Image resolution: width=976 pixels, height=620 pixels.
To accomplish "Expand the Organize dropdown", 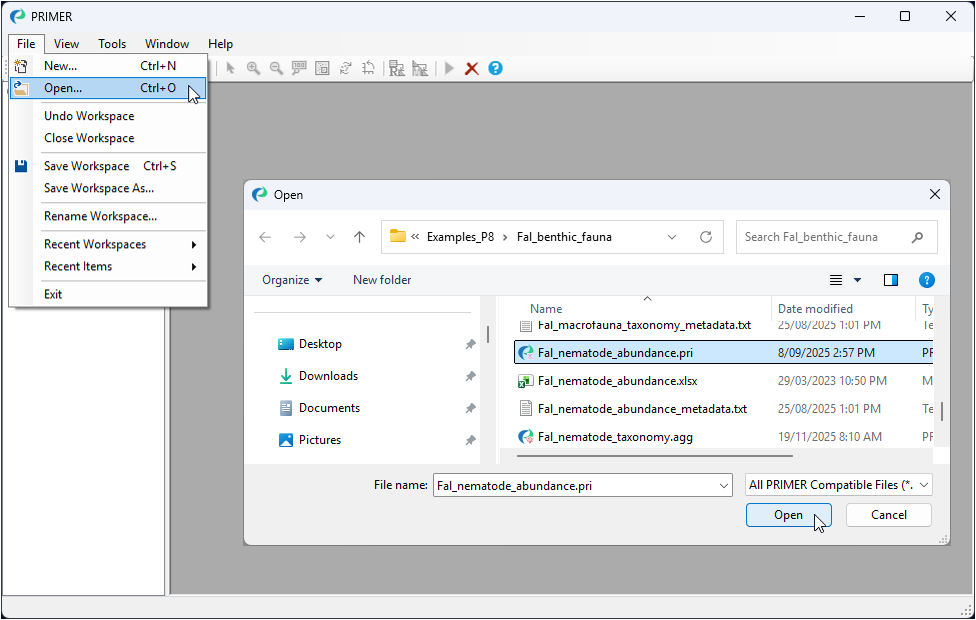I will click(x=292, y=280).
